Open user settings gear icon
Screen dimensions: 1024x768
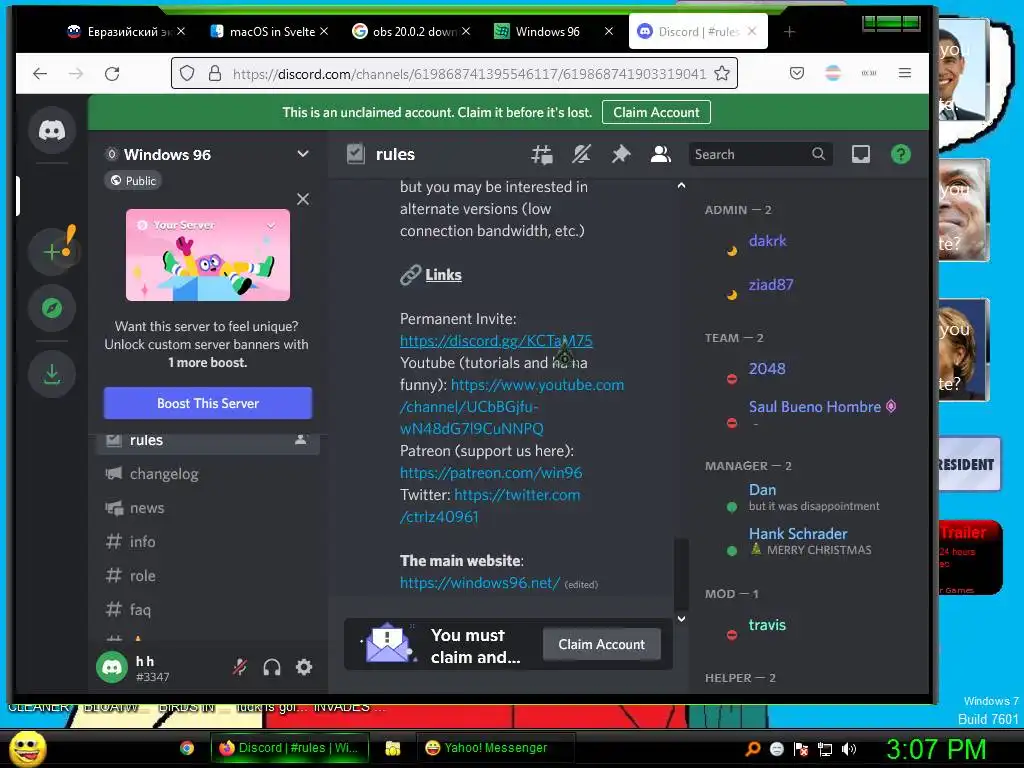click(x=304, y=667)
